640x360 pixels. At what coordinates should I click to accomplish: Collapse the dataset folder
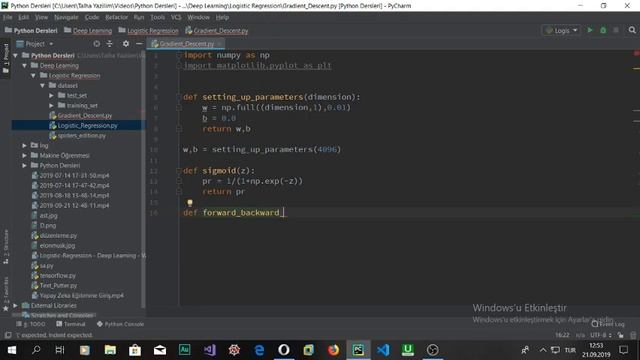pyautogui.click(x=42, y=85)
